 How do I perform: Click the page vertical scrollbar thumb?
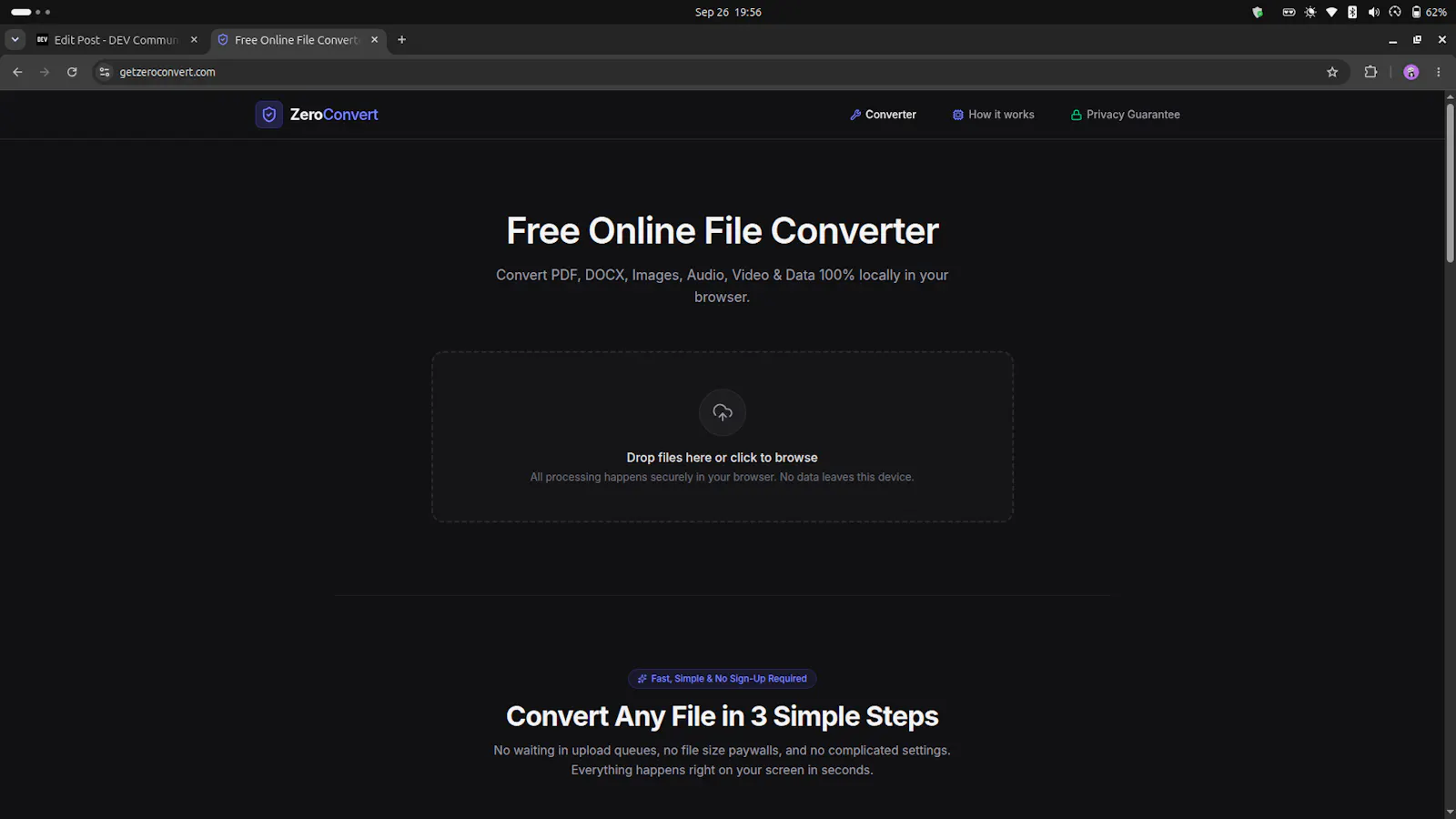point(1450,184)
